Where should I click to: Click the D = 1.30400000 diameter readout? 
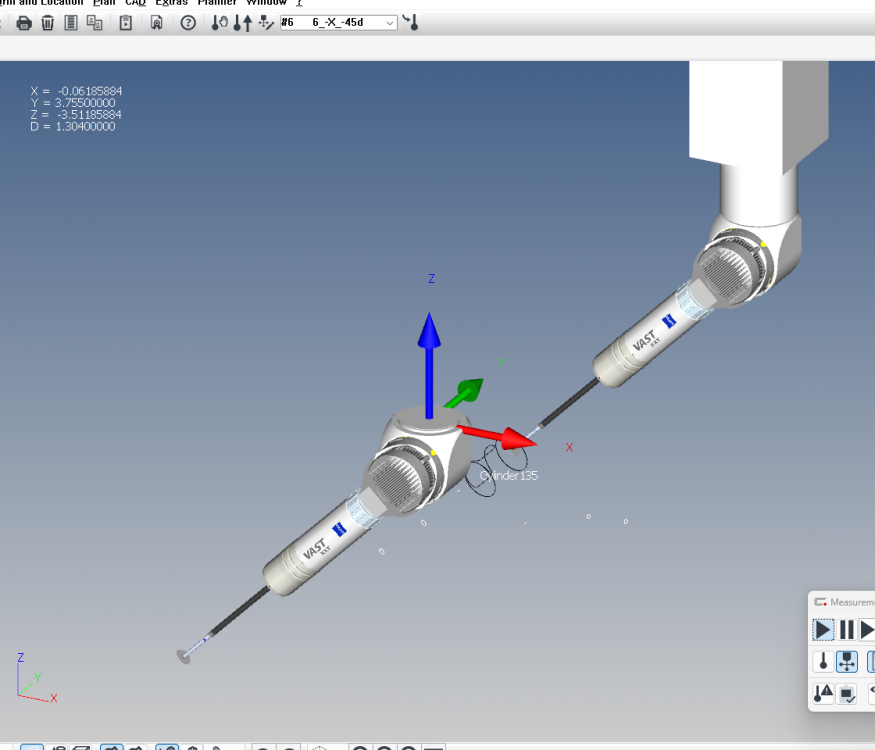pos(73,126)
